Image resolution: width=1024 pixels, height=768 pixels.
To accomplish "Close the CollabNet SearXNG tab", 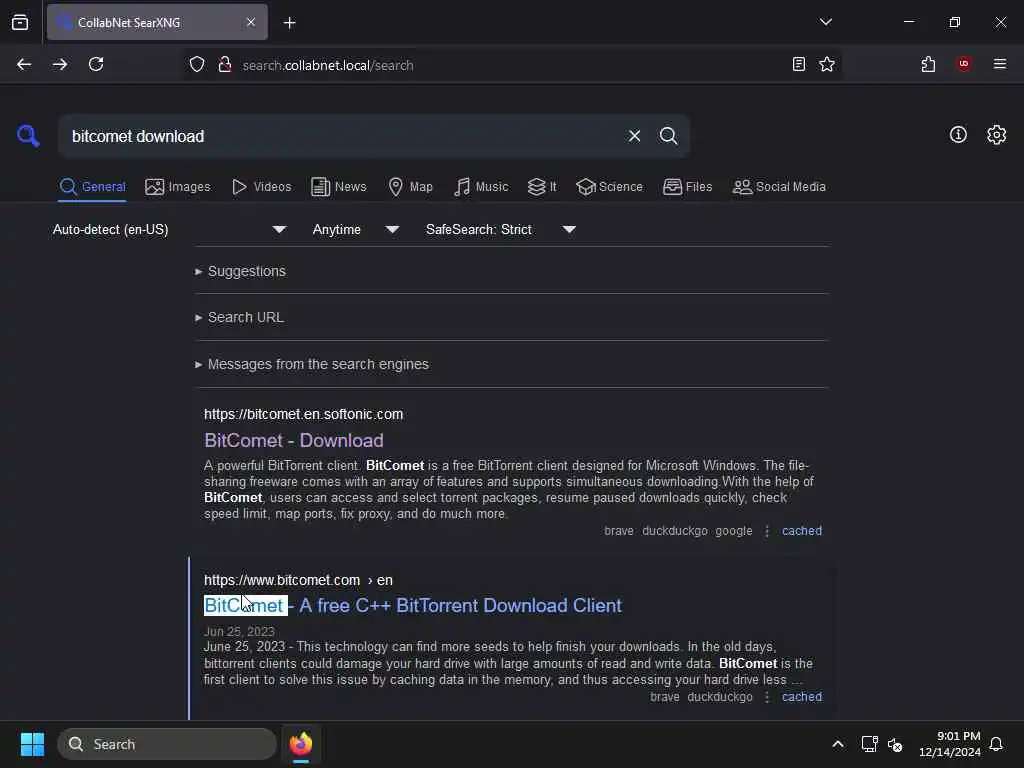I will click(x=251, y=22).
